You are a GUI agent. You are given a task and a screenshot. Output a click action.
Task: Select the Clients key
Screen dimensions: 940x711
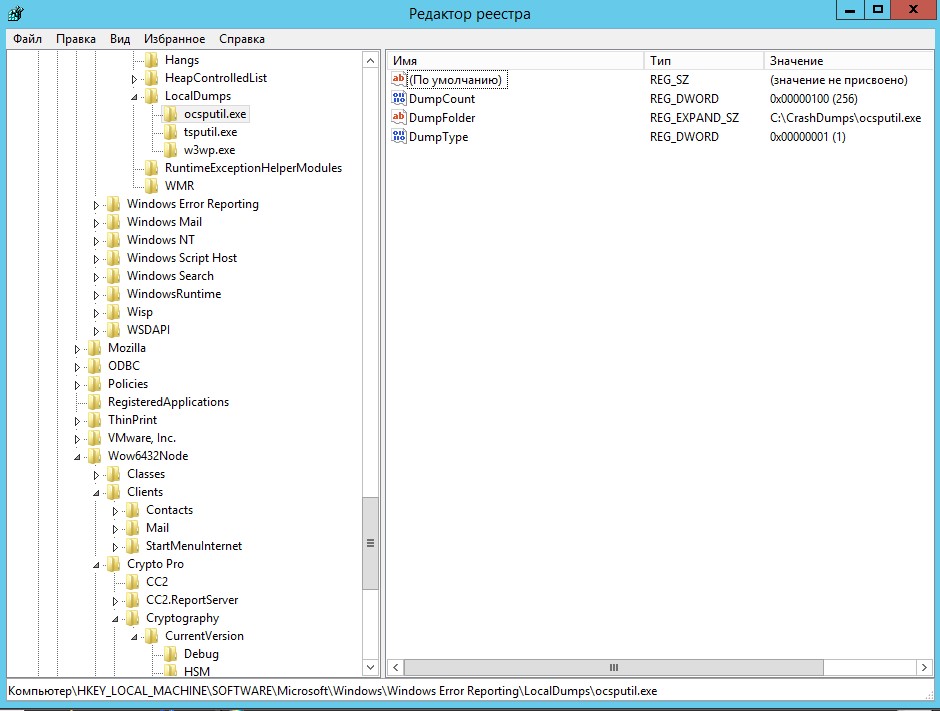144,492
